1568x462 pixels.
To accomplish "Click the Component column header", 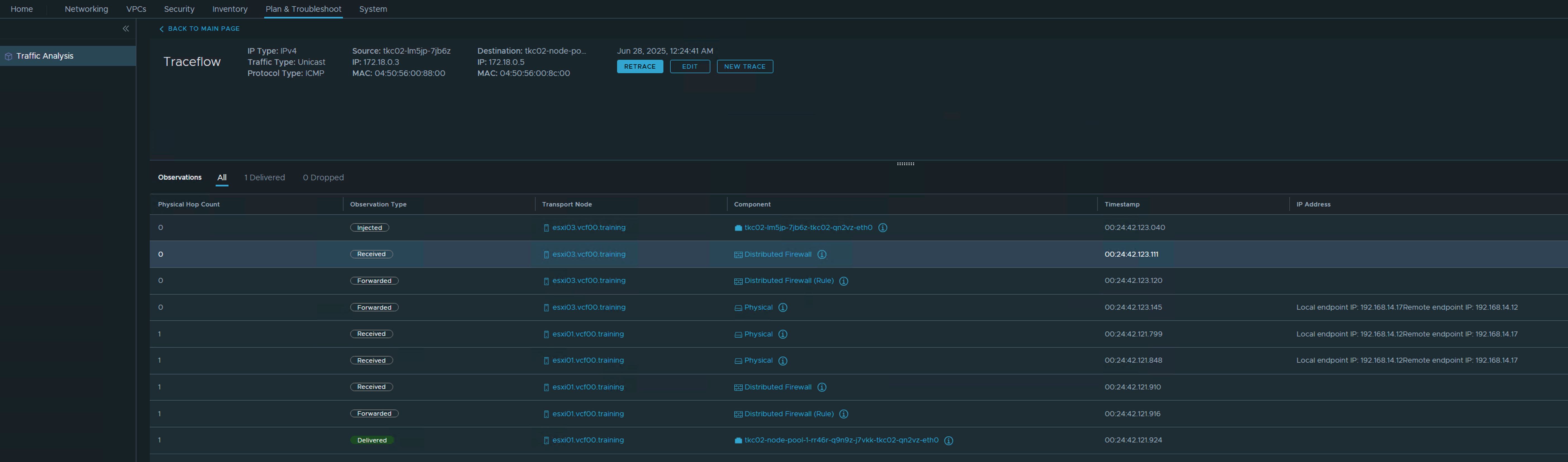I will pyautogui.click(x=752, y=204).
